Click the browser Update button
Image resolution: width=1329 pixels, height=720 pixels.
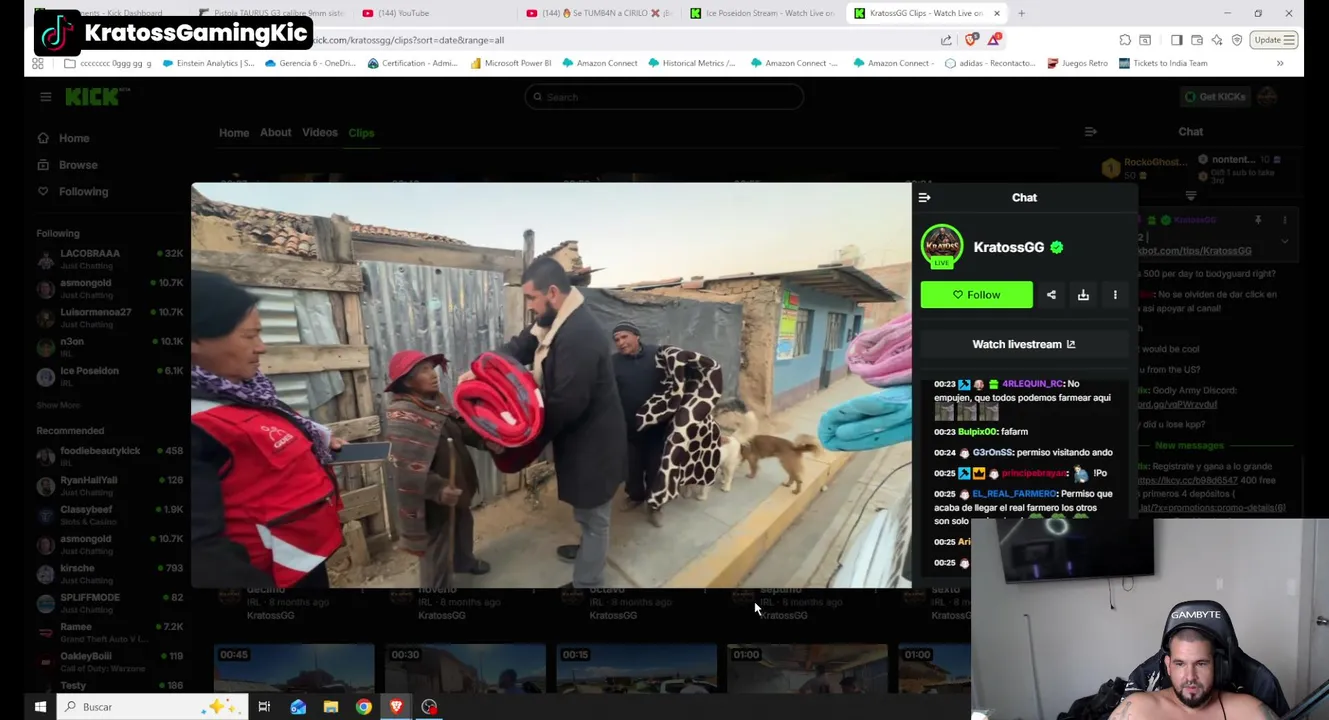coord(1274,40)
